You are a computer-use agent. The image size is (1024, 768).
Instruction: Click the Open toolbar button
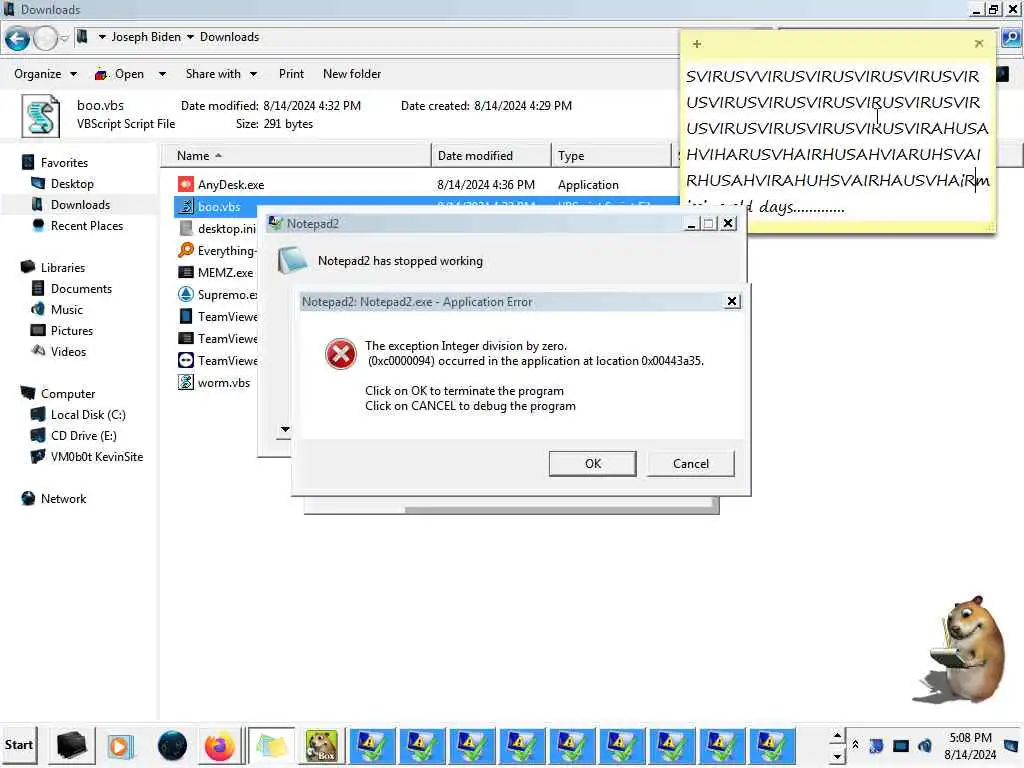click(x=129, y=74)
